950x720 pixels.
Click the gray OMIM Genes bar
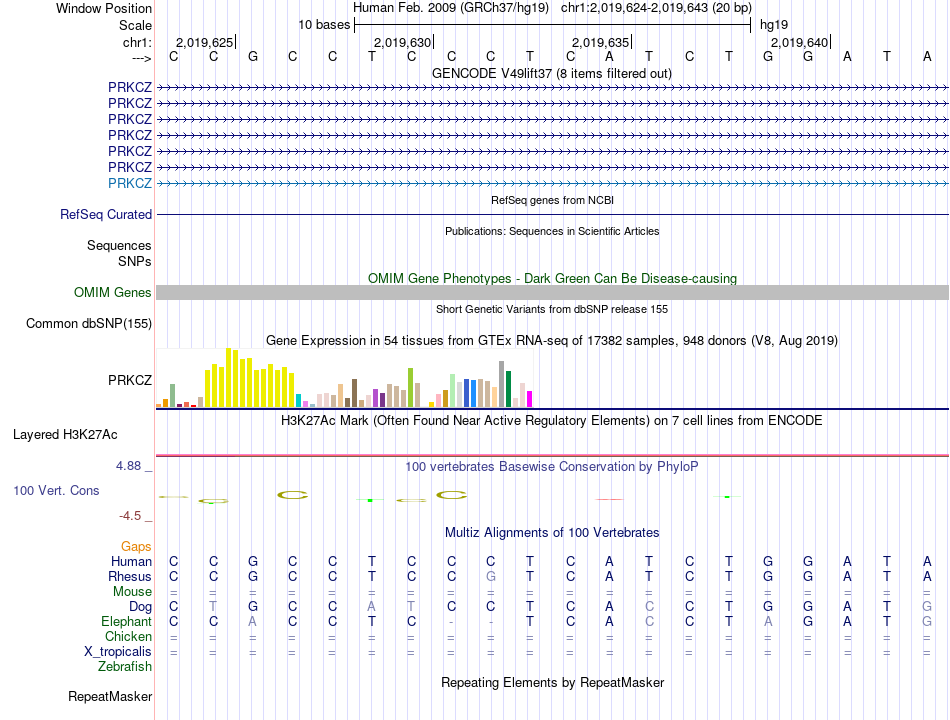point(552,293)
